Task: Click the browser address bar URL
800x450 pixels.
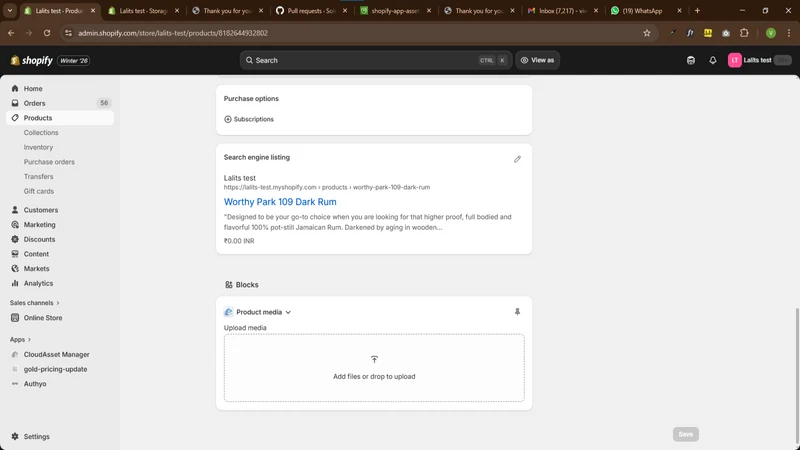Action: click(x=173, y=33)
